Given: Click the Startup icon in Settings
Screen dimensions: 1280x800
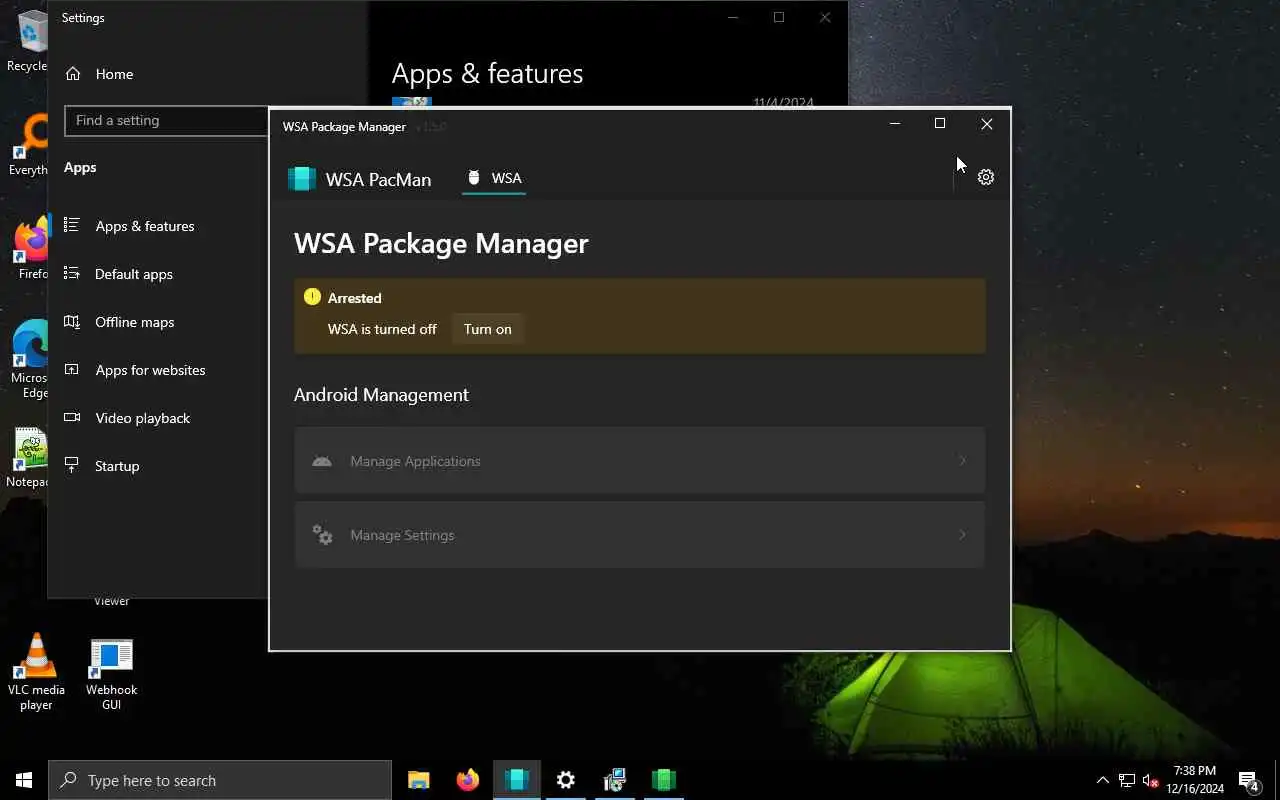Looking at the screenshot, I should click(x=72, y=465).
